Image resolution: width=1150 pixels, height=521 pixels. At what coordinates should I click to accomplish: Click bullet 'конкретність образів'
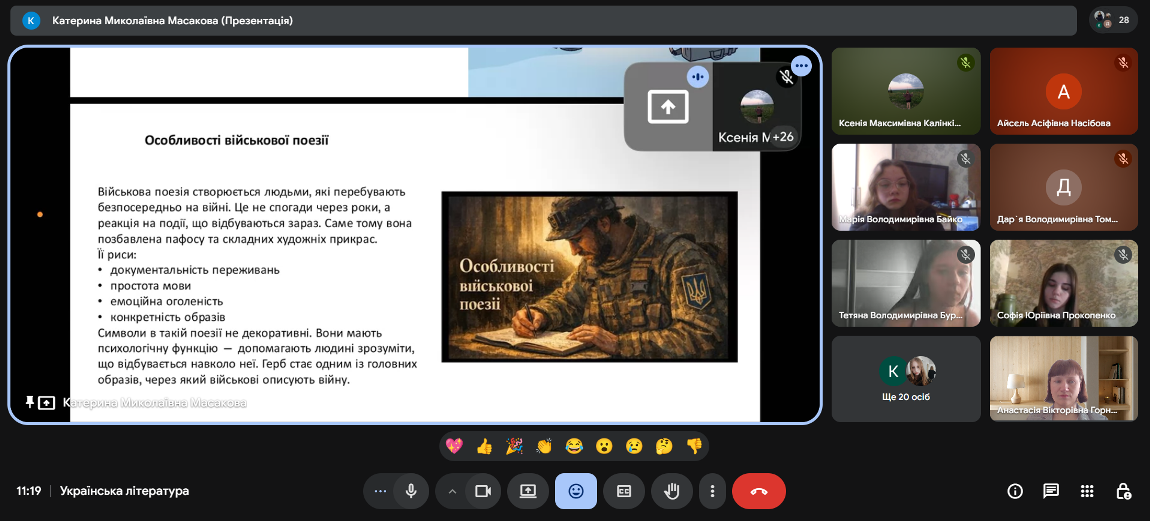click(x=167, y=317)
